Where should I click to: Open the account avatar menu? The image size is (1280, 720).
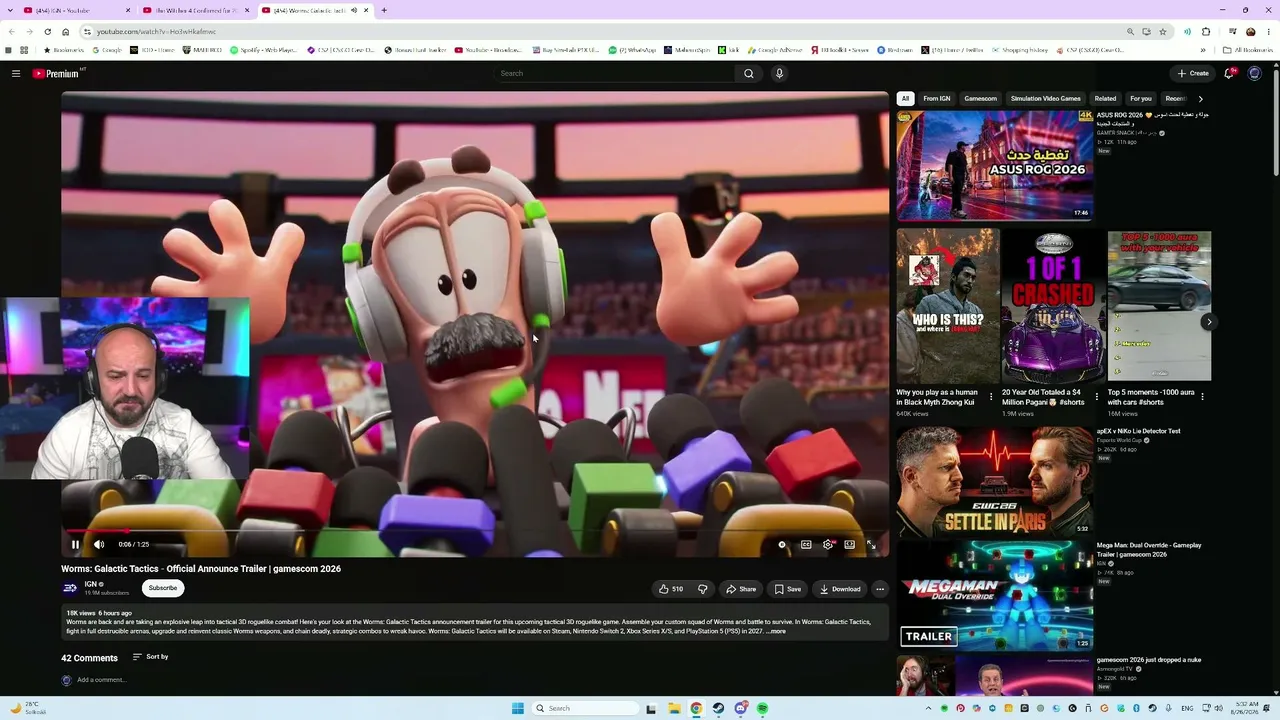click(x=1255, y=73)
